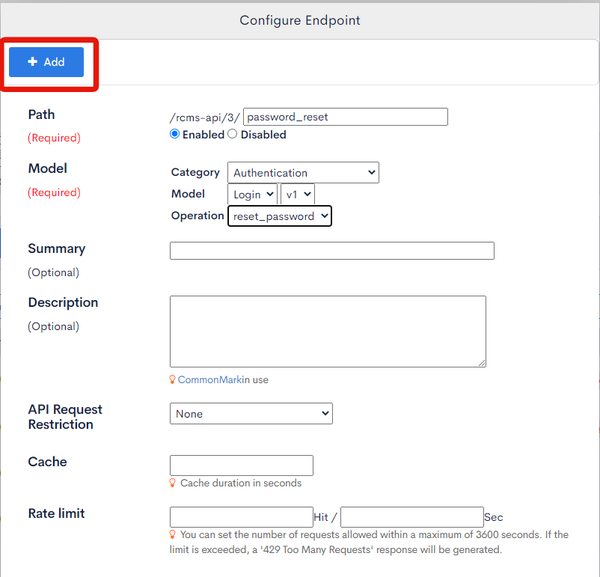
Task: Click inside the Description text area
Action: coord(328,331)
